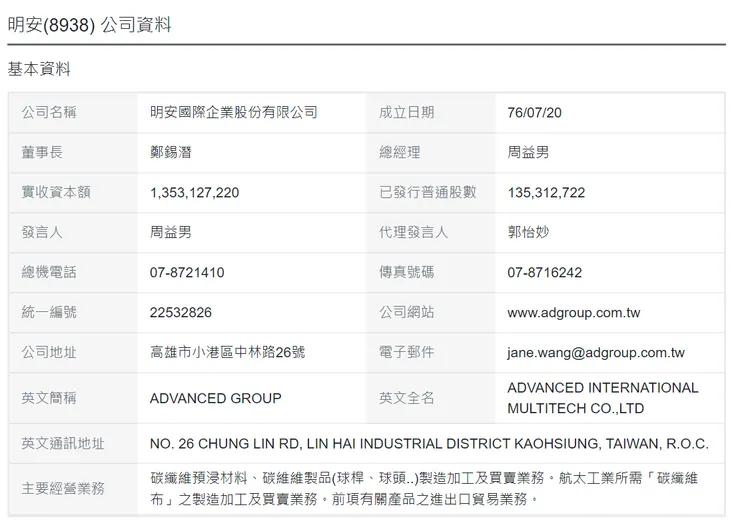Click the main phone number 07-8721410

(x=187, y=272)
